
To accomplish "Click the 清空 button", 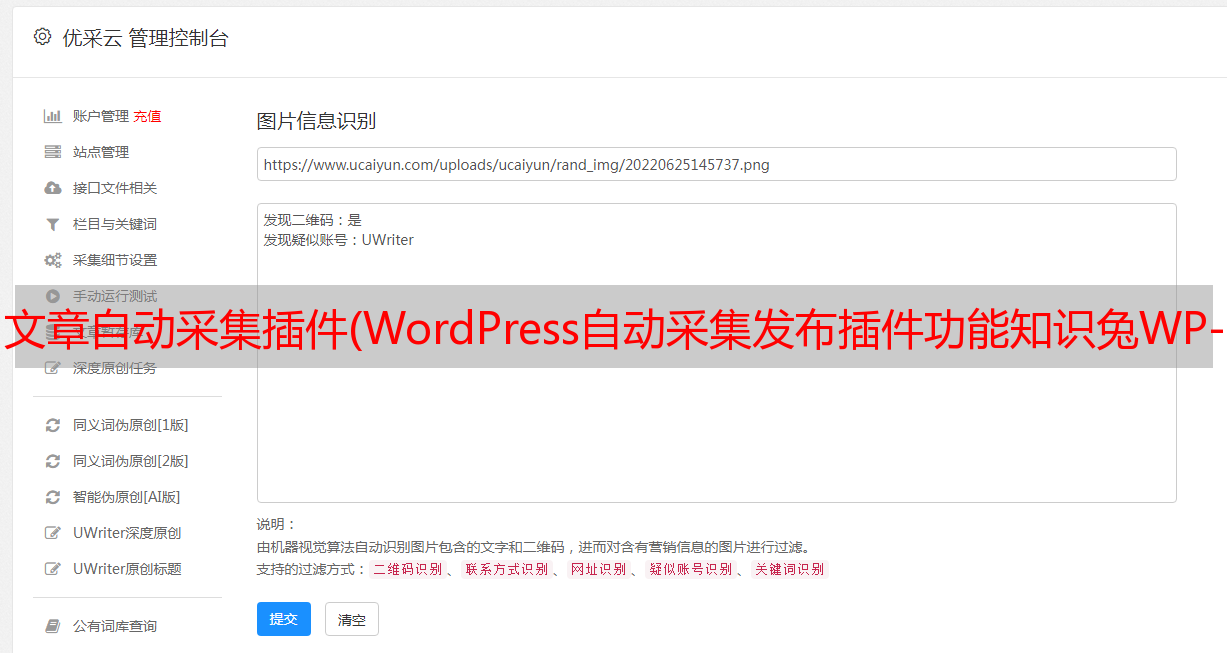I will [352, 620].
